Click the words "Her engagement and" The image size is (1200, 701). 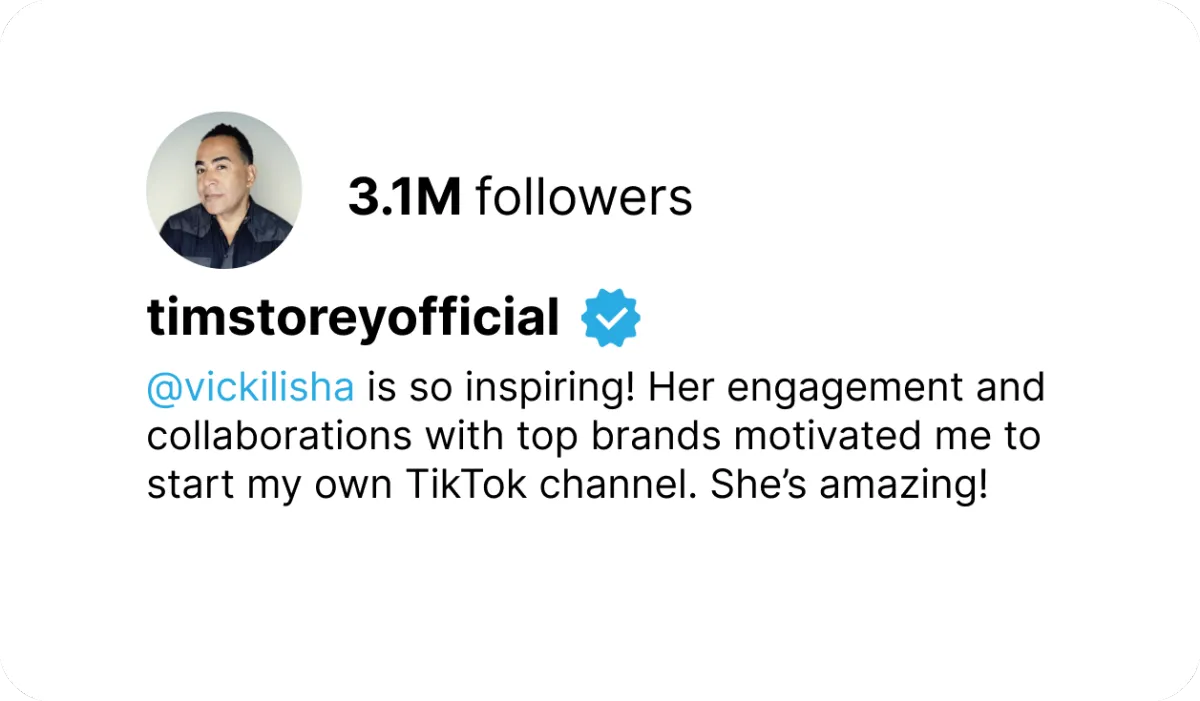847,388
